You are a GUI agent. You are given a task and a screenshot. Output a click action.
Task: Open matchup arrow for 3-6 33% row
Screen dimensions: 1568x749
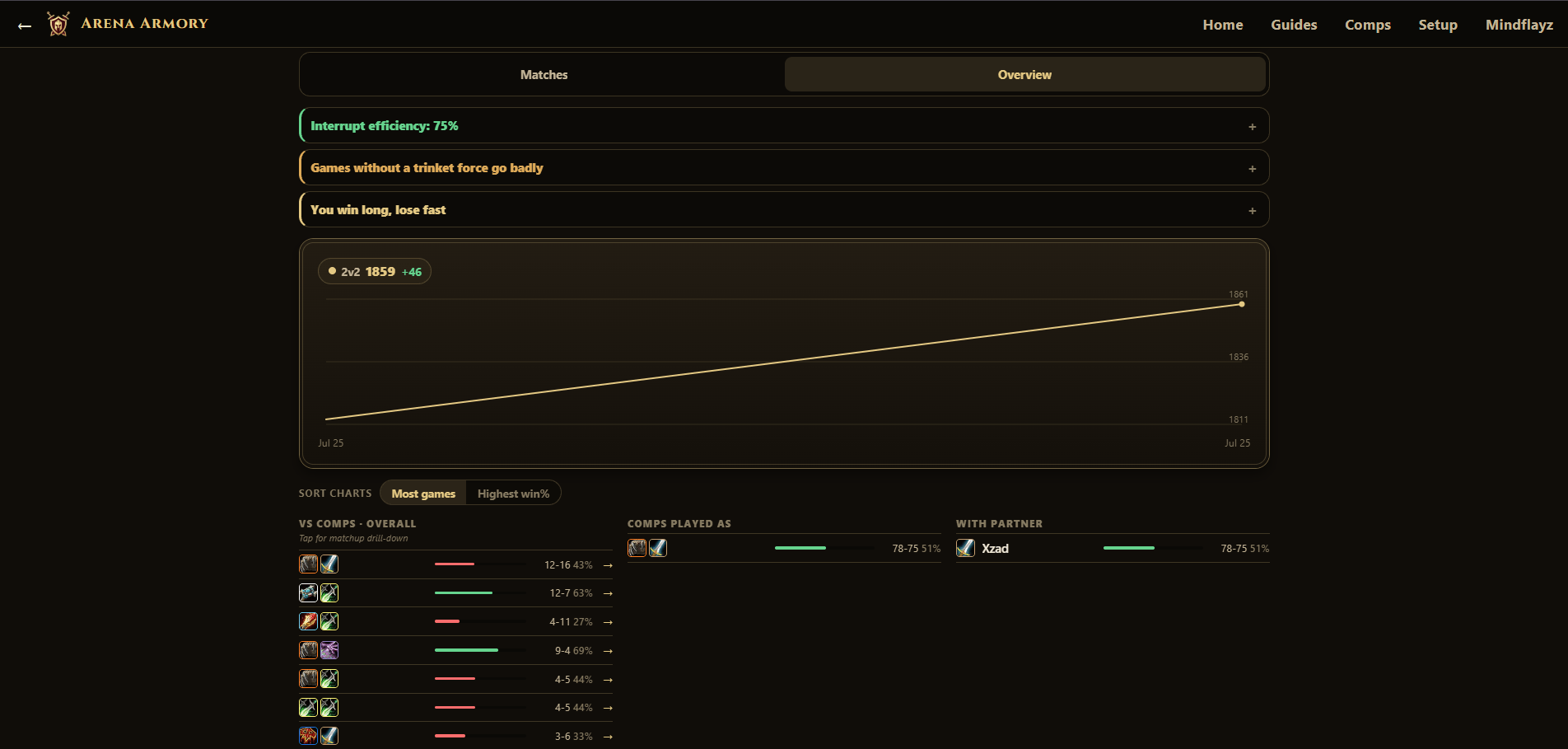(608, 737)
